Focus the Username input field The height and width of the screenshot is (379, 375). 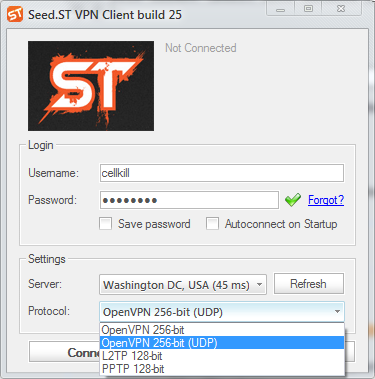(x=222, y=173)
